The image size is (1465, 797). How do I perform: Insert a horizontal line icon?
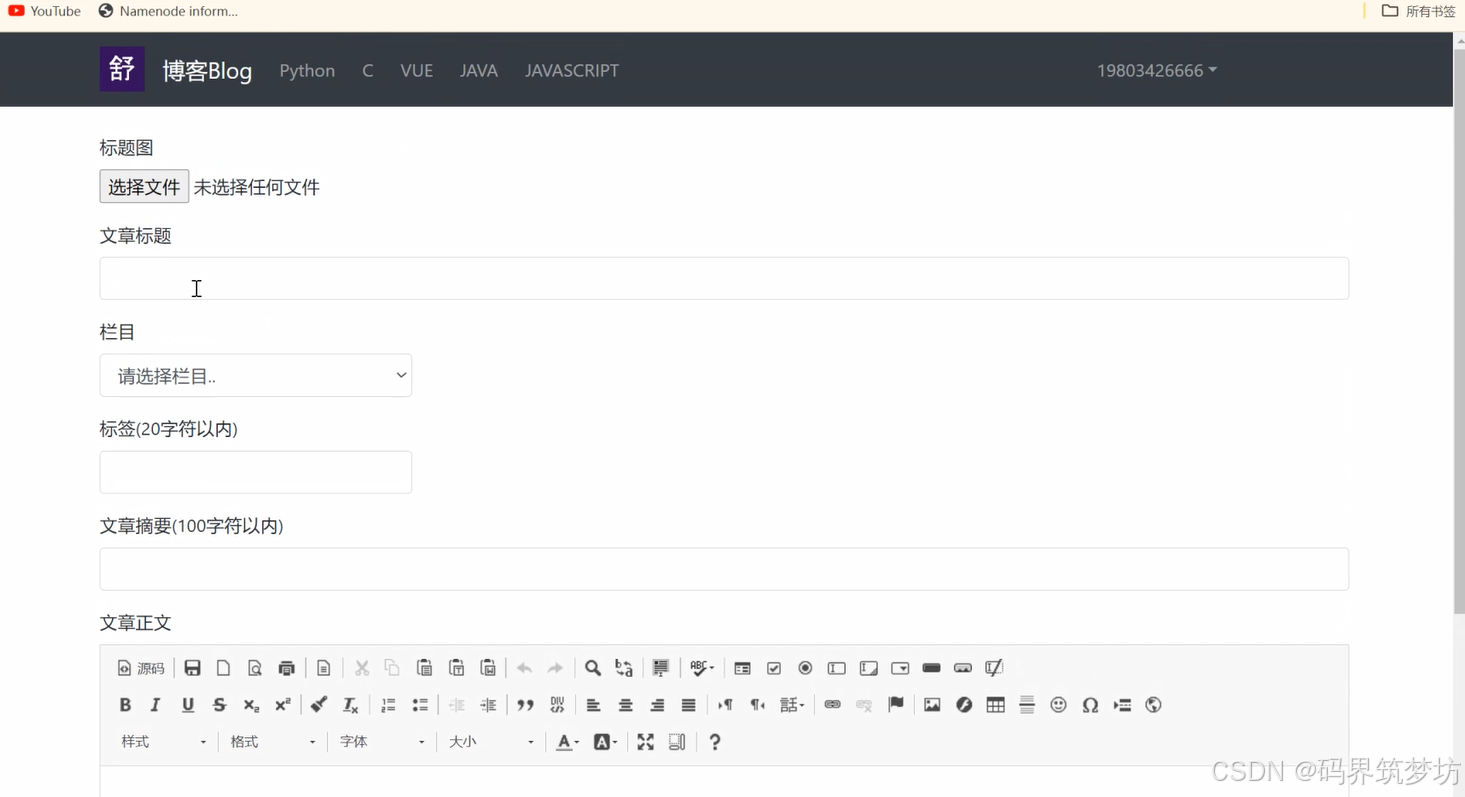pyautogui.click(x=1027, y=705)
